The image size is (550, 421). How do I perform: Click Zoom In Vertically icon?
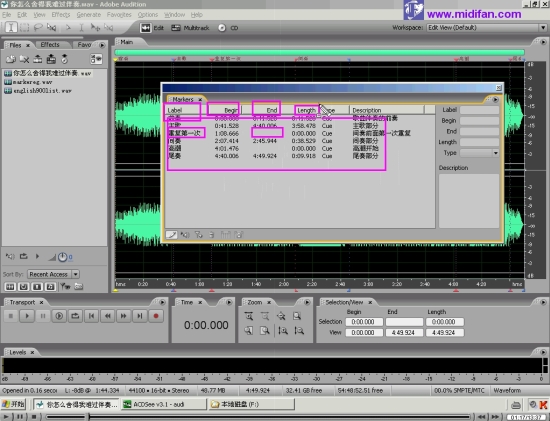283,330
